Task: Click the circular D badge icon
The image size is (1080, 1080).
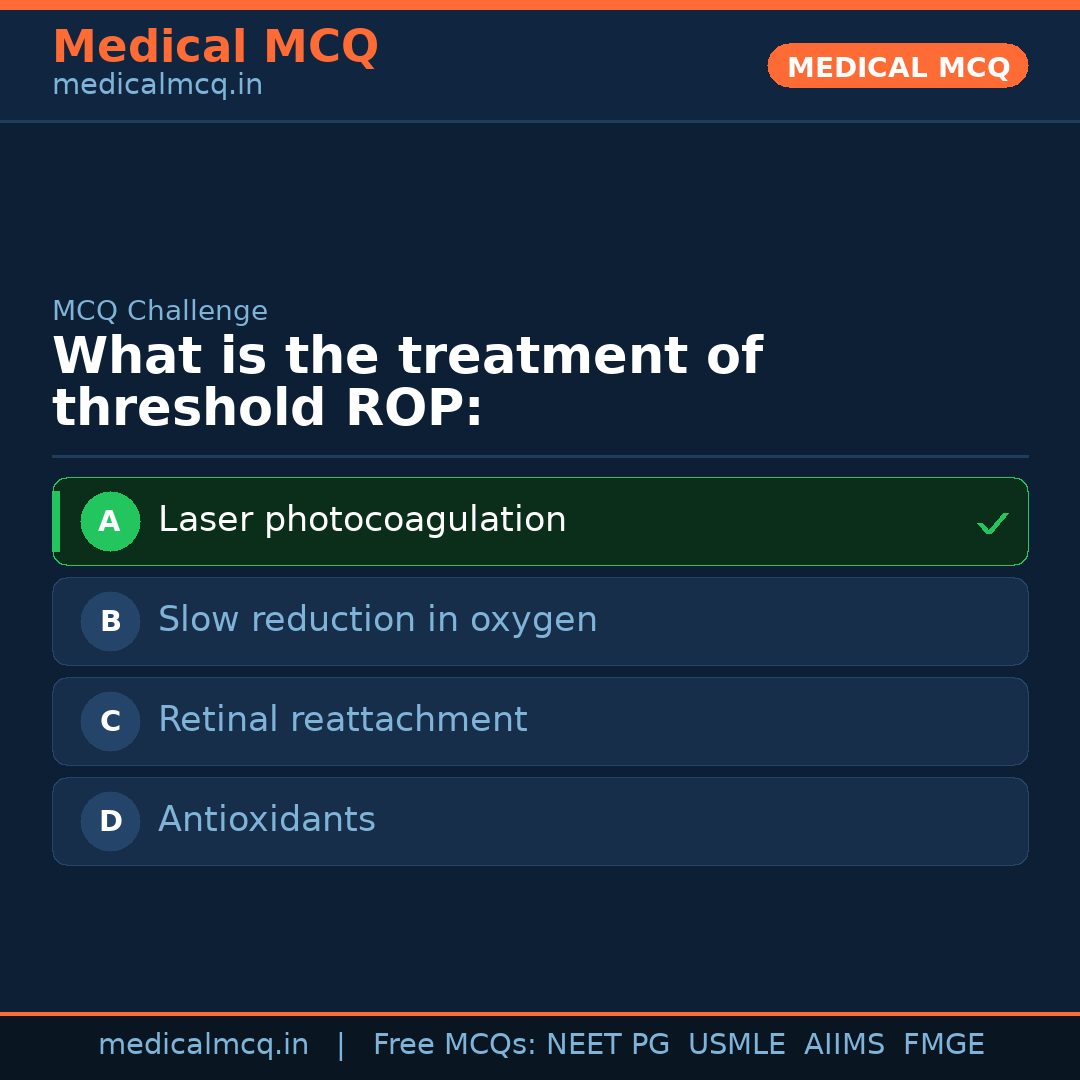Action: click(110, 821)
